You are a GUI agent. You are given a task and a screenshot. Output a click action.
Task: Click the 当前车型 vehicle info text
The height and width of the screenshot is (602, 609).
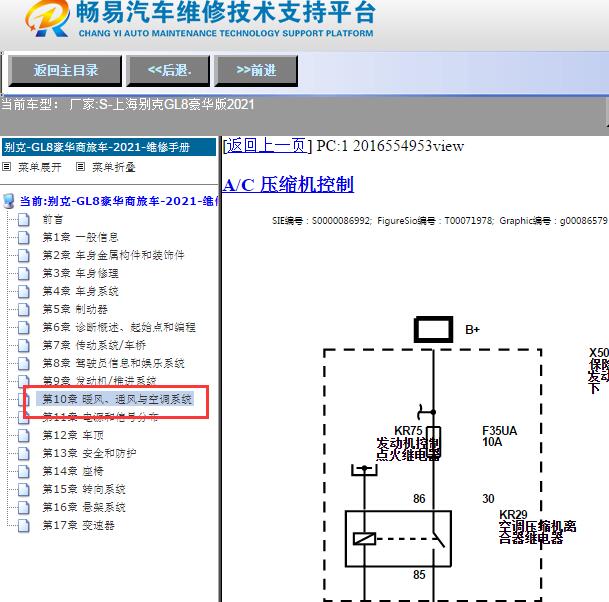(128, 104)
